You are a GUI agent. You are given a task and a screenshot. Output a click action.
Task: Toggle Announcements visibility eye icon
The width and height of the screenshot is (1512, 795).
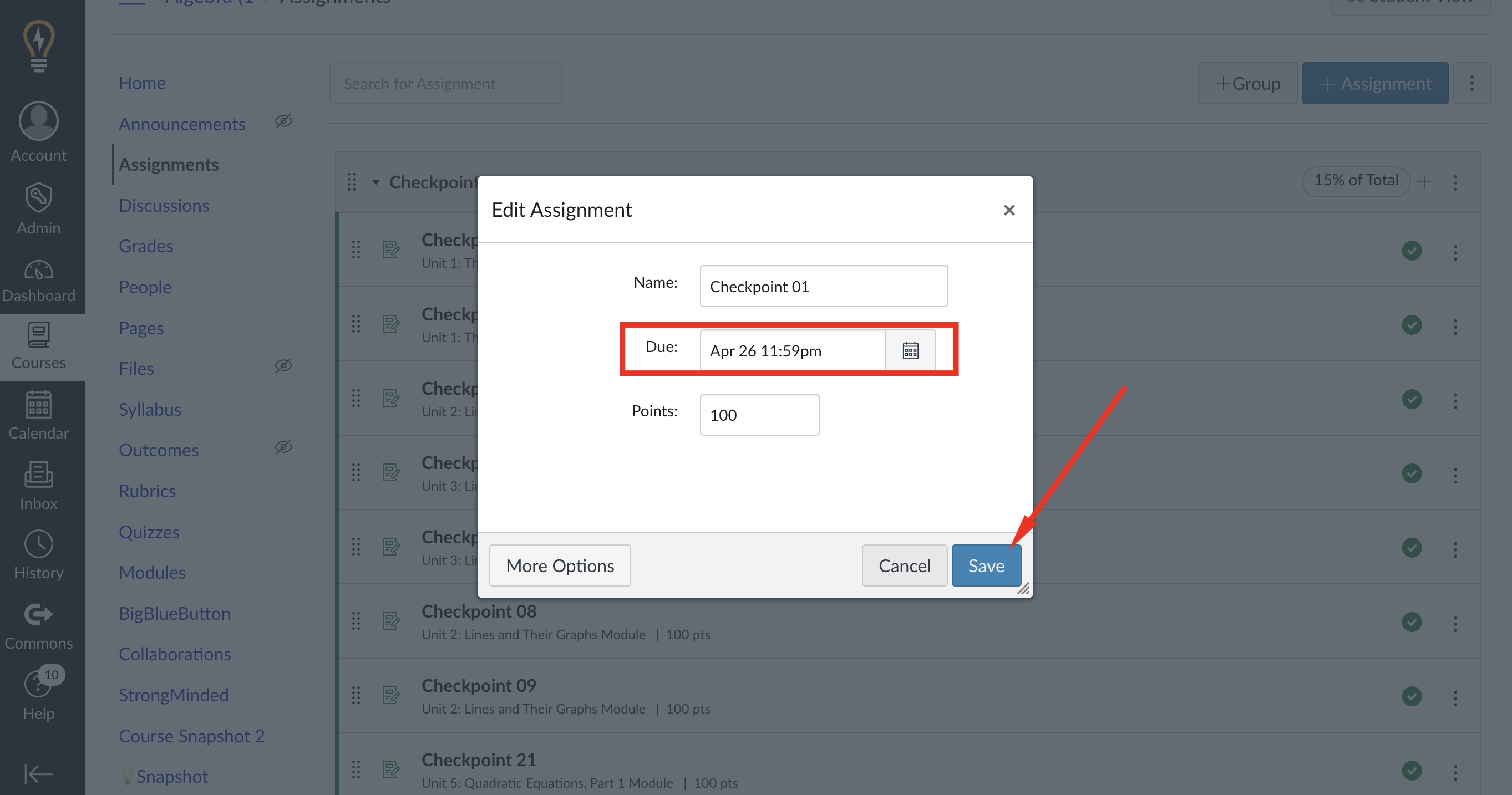[x=284, y=121]
